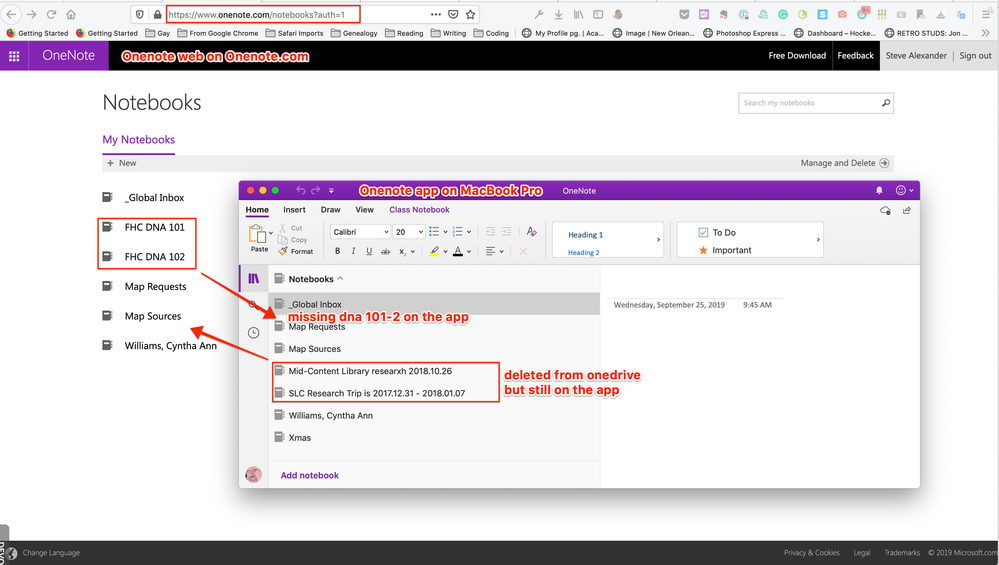This screenshot has height=565, width=999.
Task: Click the paragraph alignment icon
Action: 490,252
